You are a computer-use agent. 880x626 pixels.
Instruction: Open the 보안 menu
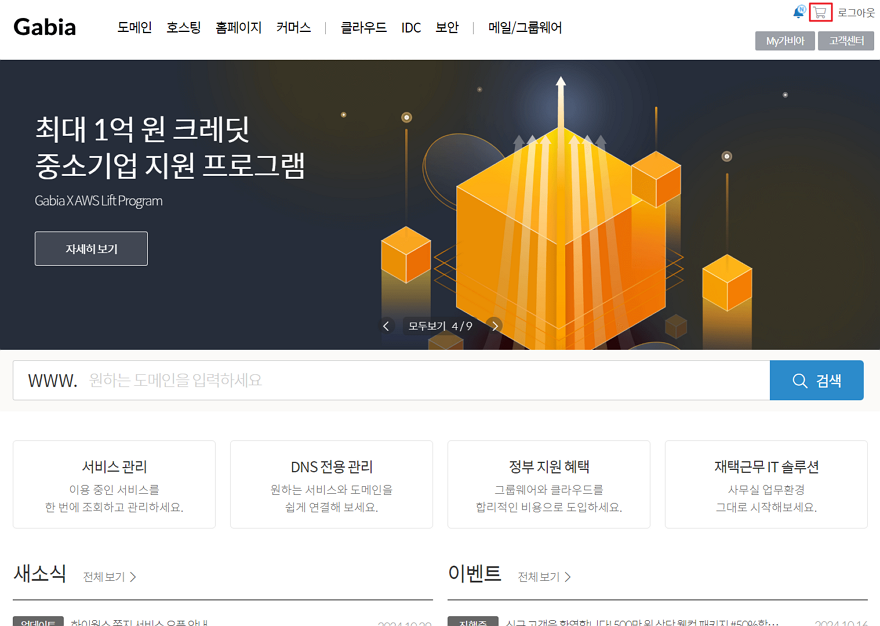(x=447, y=28)
